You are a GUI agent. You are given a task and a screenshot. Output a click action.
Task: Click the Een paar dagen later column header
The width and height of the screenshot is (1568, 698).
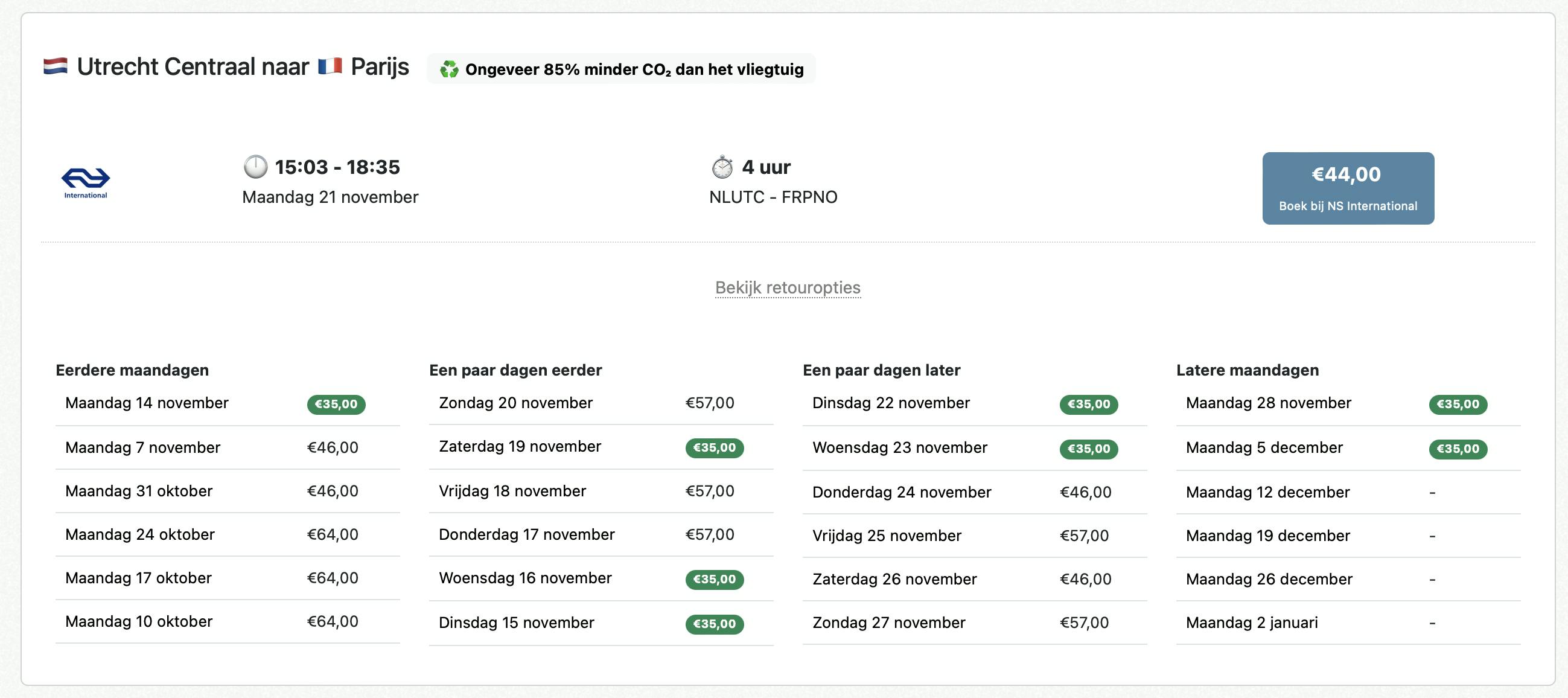coord(881,370)
